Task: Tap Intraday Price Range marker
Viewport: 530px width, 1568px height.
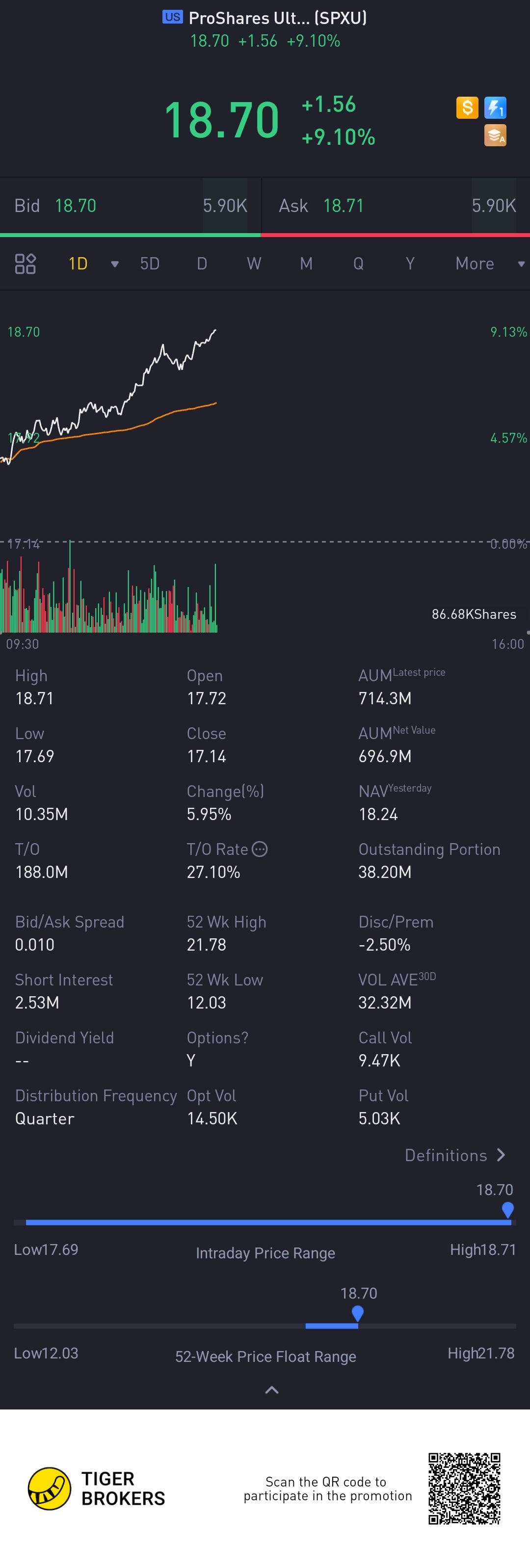Action: click(x=507, y=1210)
